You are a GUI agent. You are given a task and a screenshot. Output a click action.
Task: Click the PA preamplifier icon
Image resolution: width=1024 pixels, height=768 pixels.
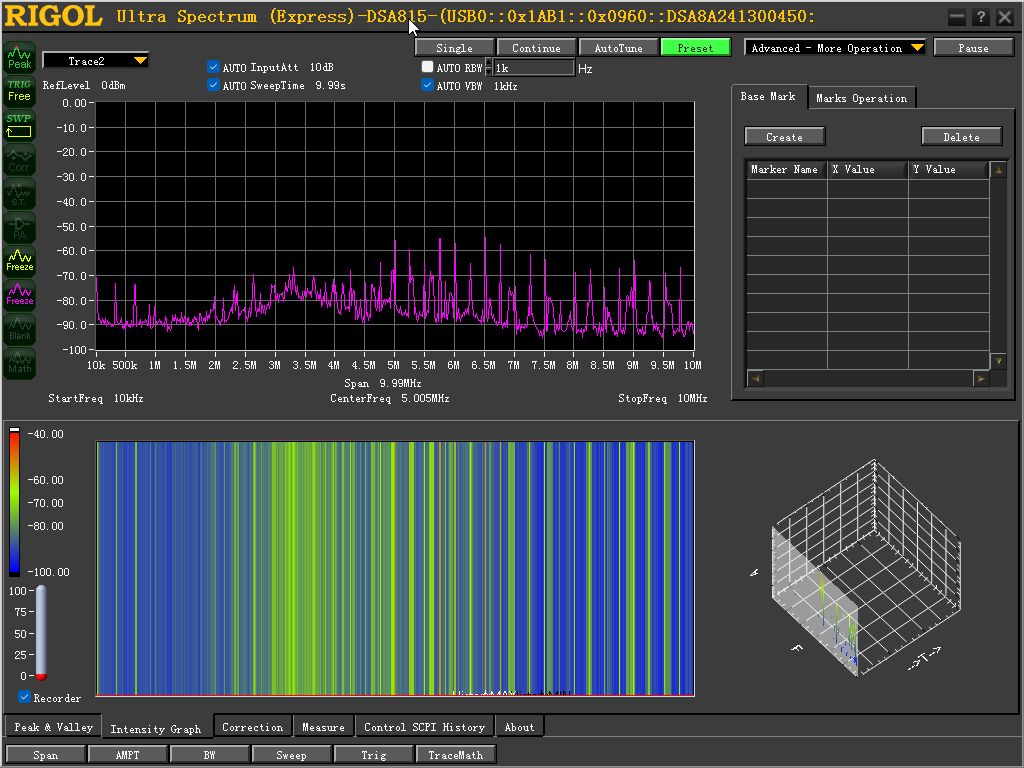pos(20,228)
